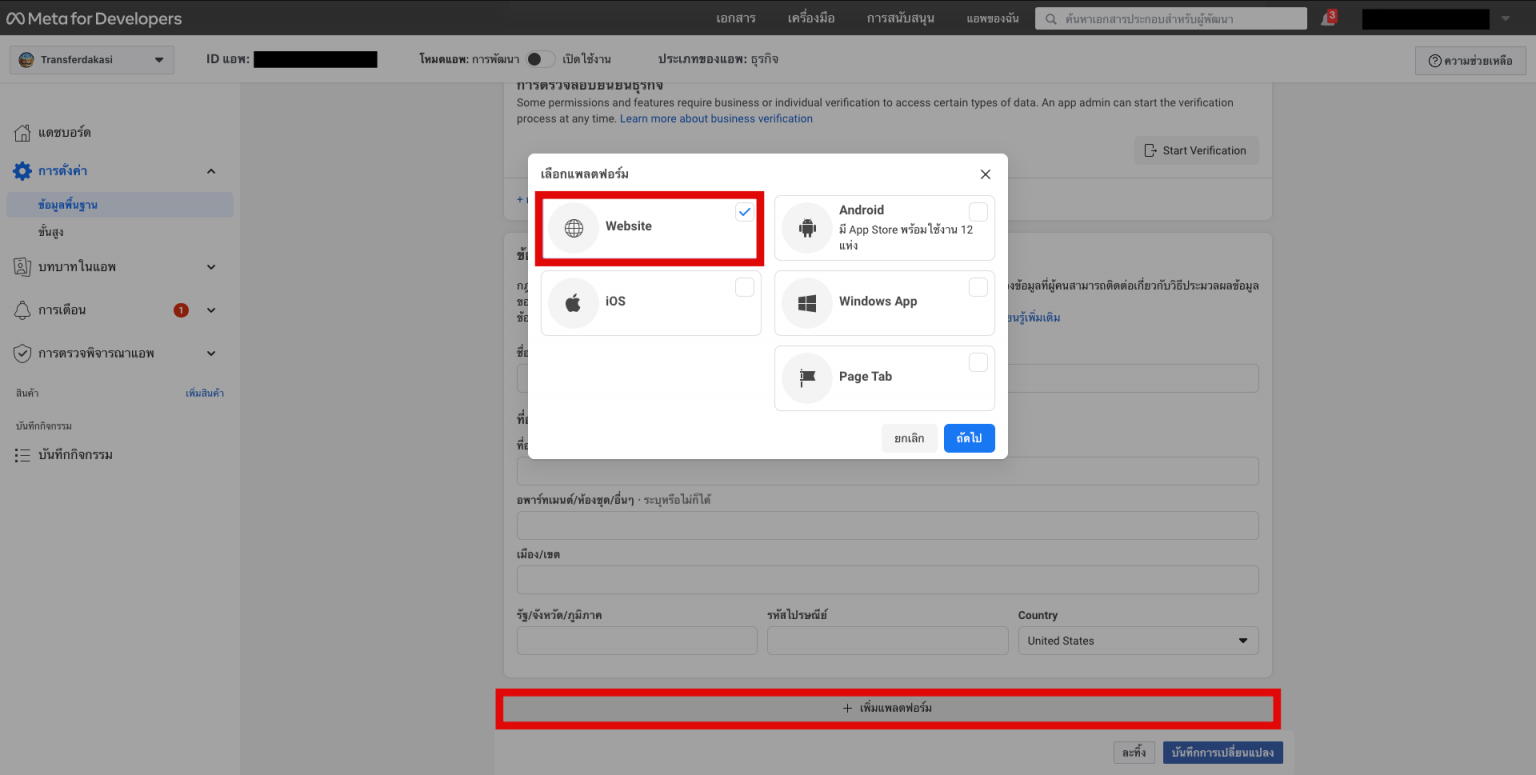
Task: Click the postal code input field
Action: [x=886, y=640]
